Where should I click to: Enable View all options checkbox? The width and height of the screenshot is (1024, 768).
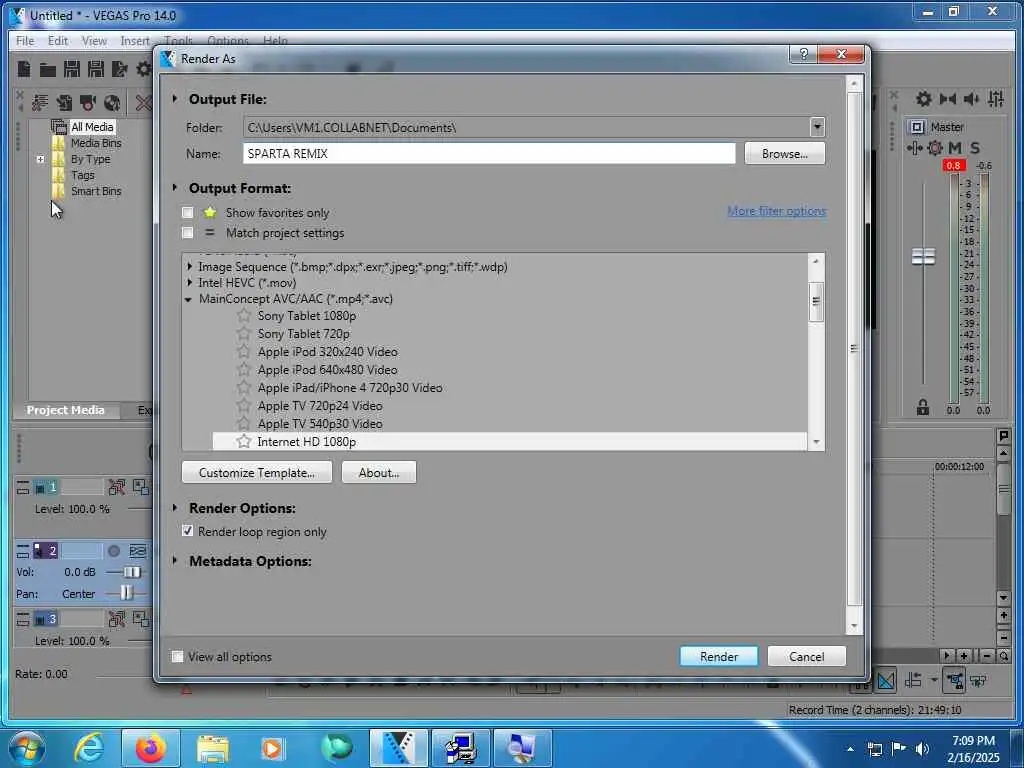(x=177, y=656)
